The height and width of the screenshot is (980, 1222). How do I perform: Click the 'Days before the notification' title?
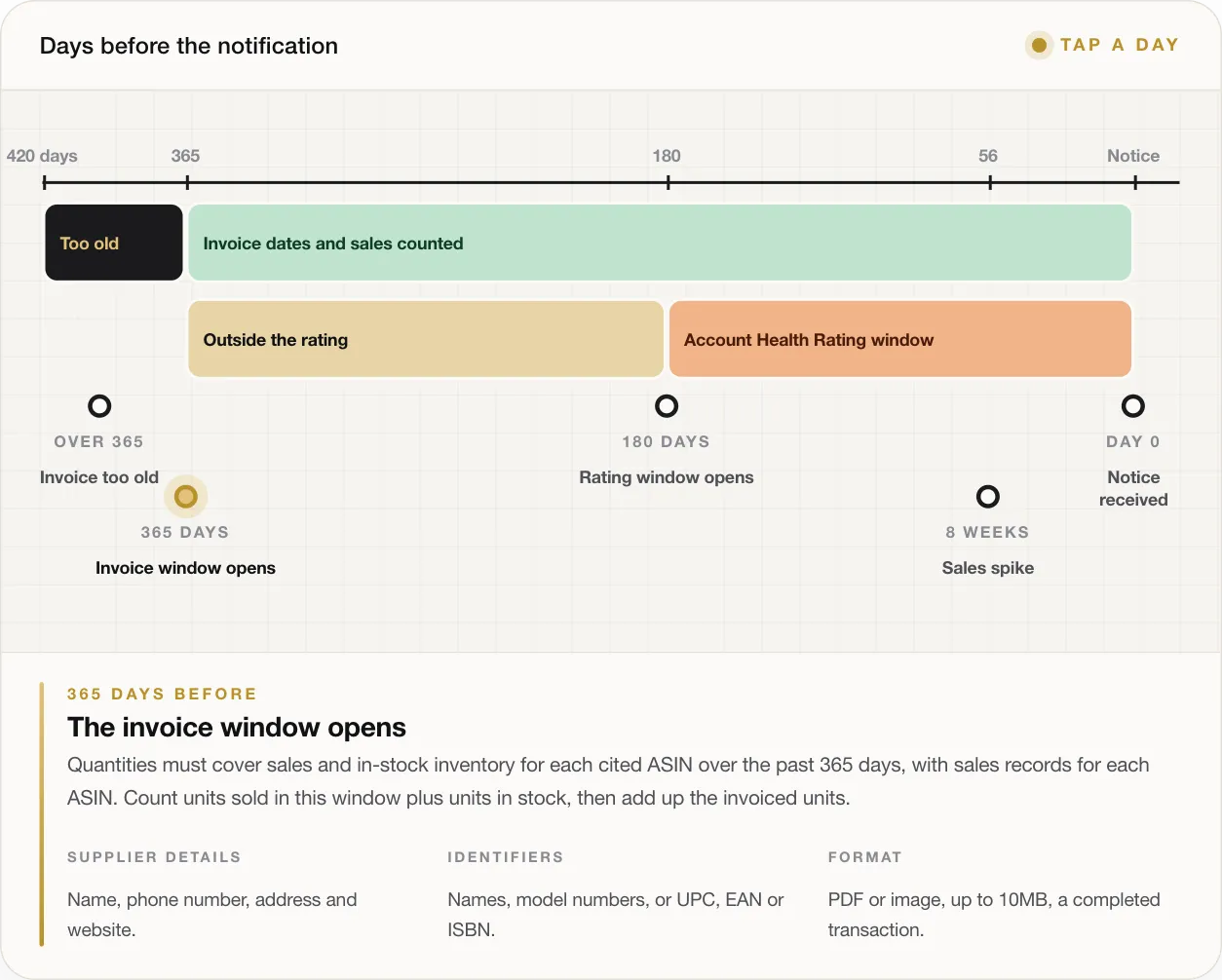pyautogui.click(x=189, y=46)
